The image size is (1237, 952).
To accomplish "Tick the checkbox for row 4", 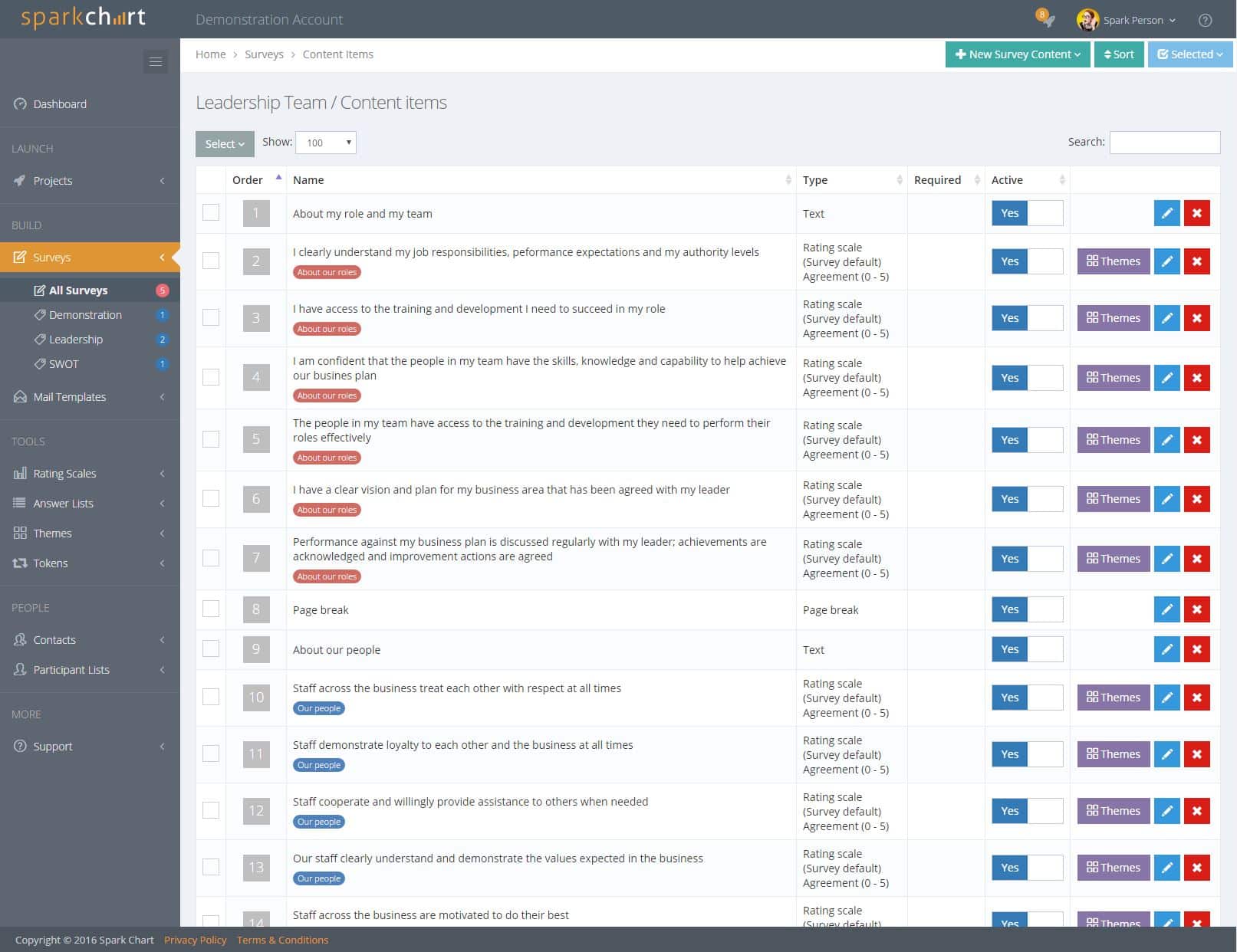I will point(211,377).
